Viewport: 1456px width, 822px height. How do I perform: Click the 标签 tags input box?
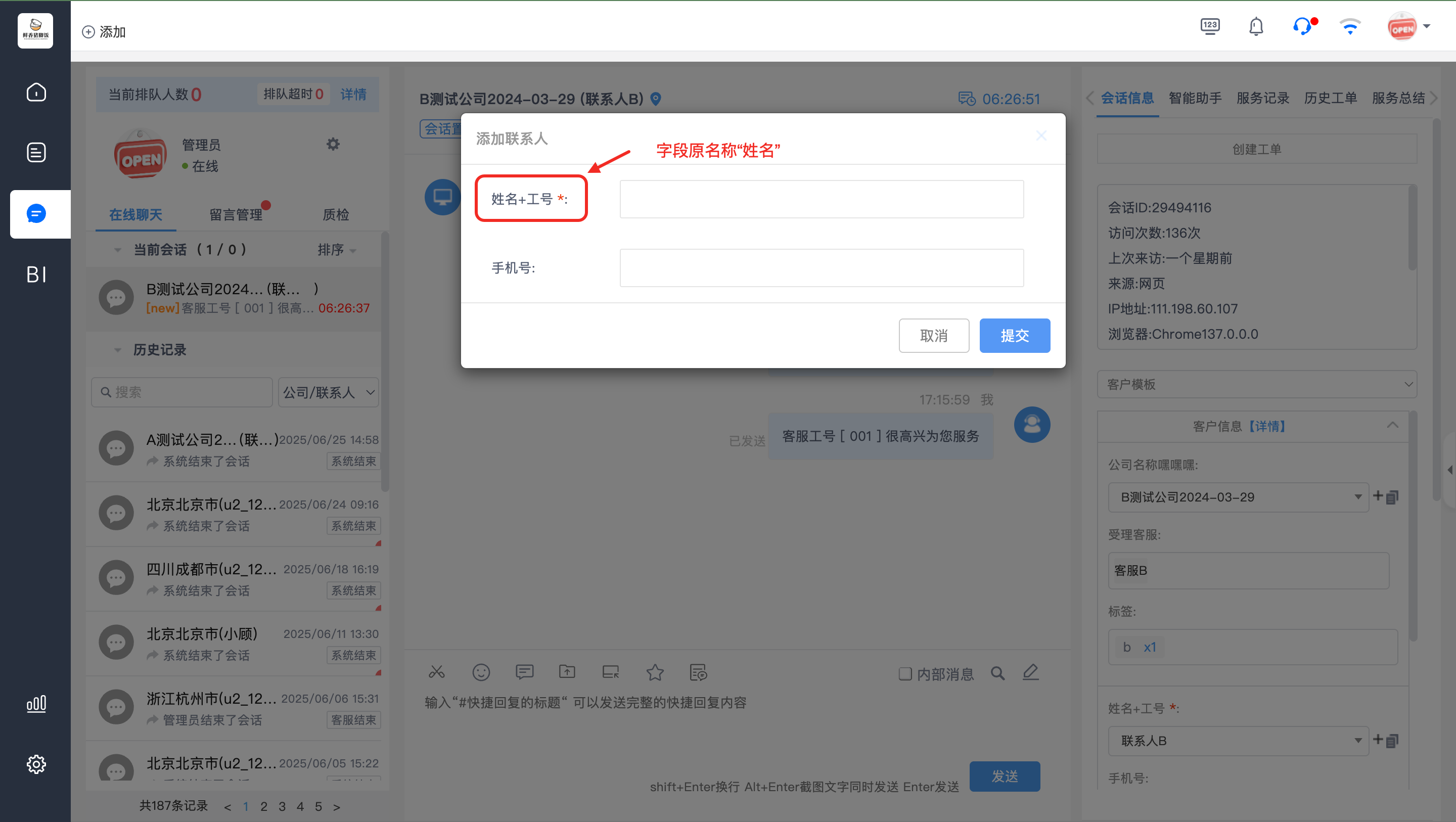[x=1253, y=647]
